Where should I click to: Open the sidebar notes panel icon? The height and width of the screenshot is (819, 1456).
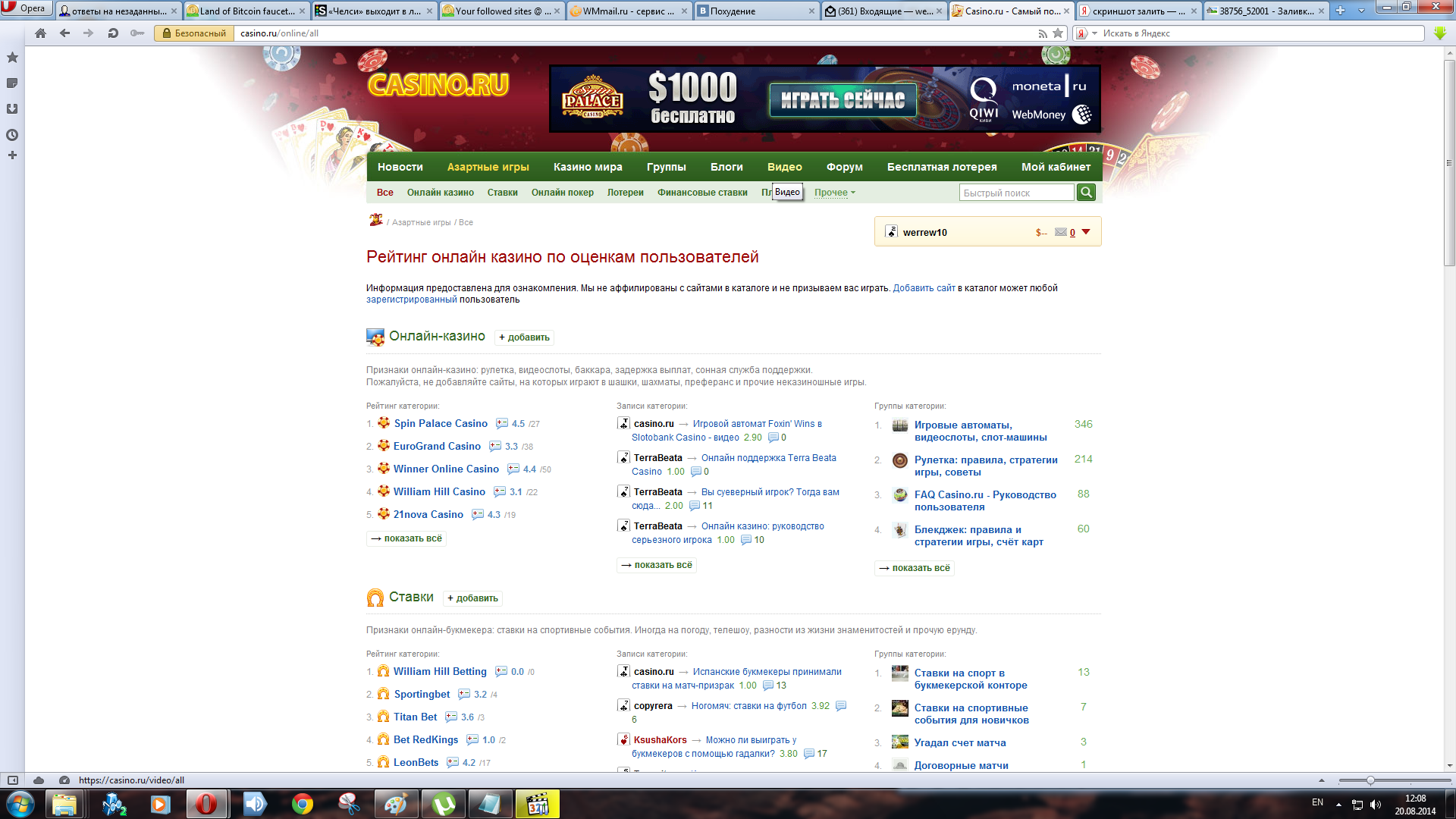[12, 83]
